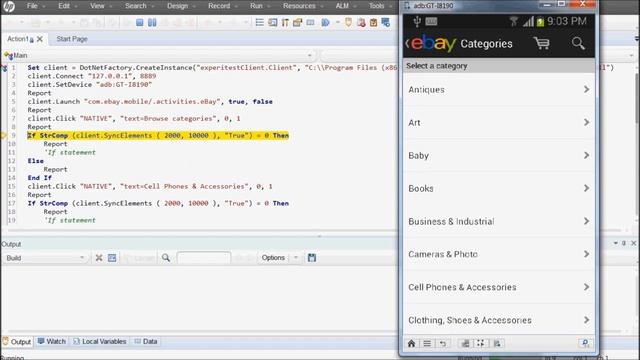Click the Options button in Output pane

pyautogui.click(x=273, y=258)
